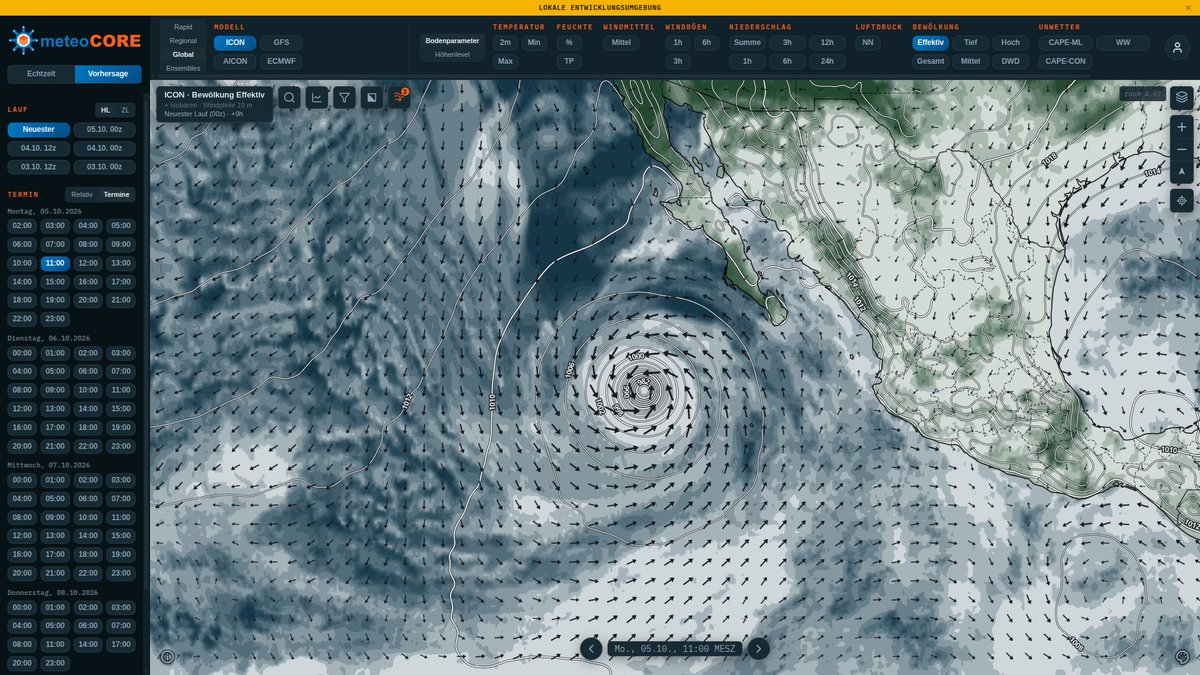Select Effektiv cloud cover parameter
The height and width of the screenshot is (675, 1200).
[930, 43]
